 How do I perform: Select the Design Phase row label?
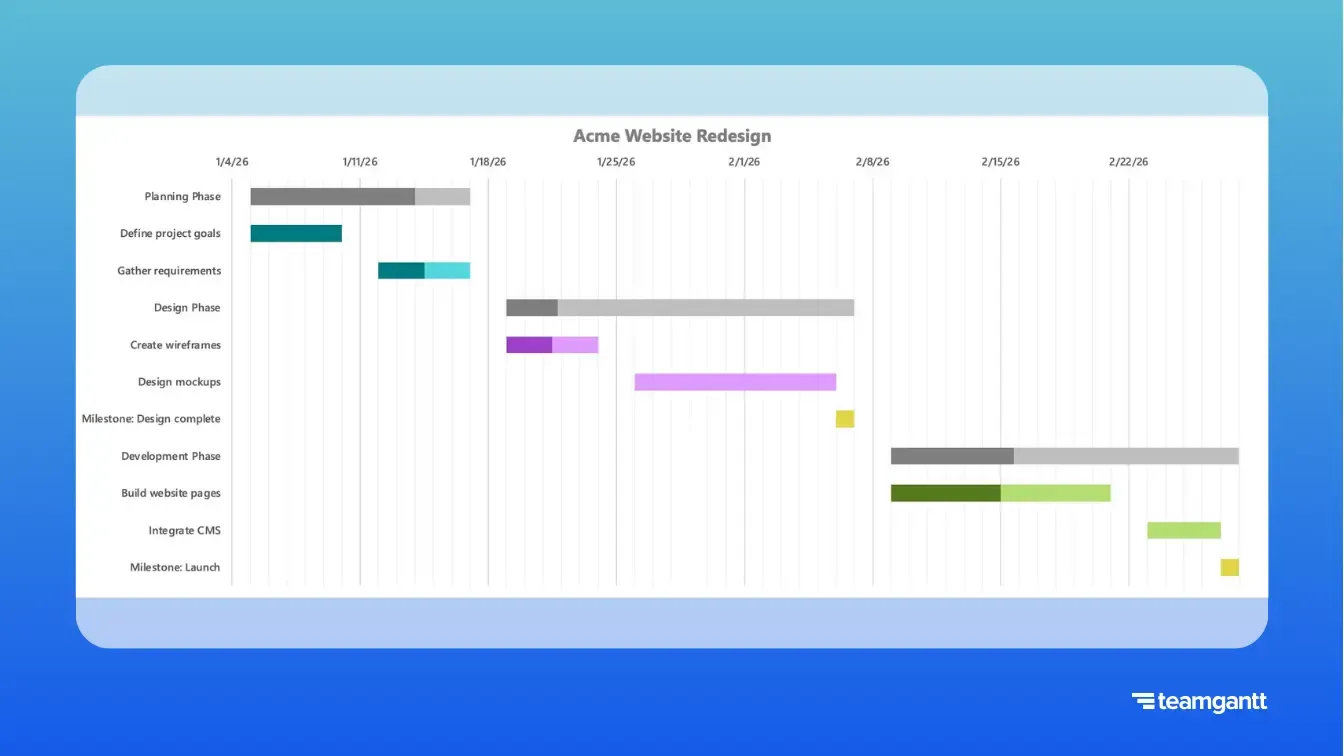click(x=188, y=308)
